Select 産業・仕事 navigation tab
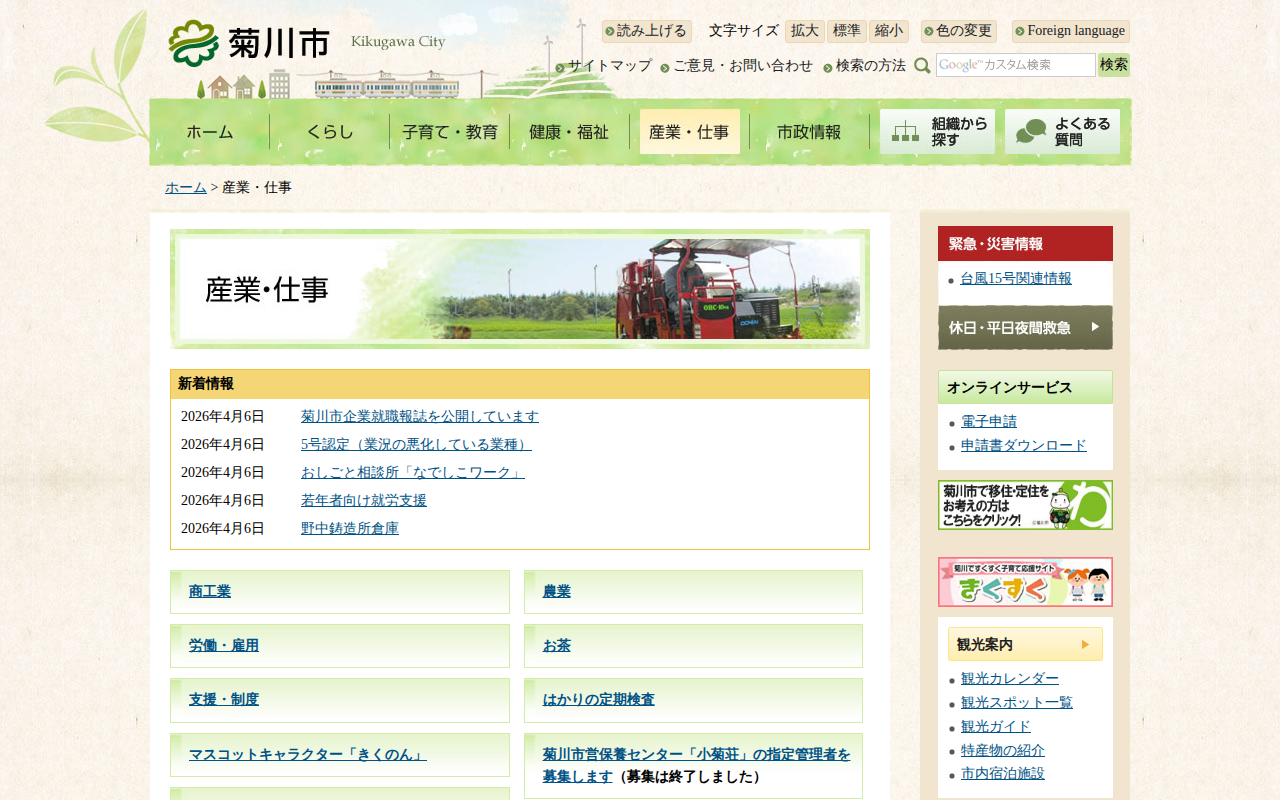1280x800 pixels. [690, 132]
